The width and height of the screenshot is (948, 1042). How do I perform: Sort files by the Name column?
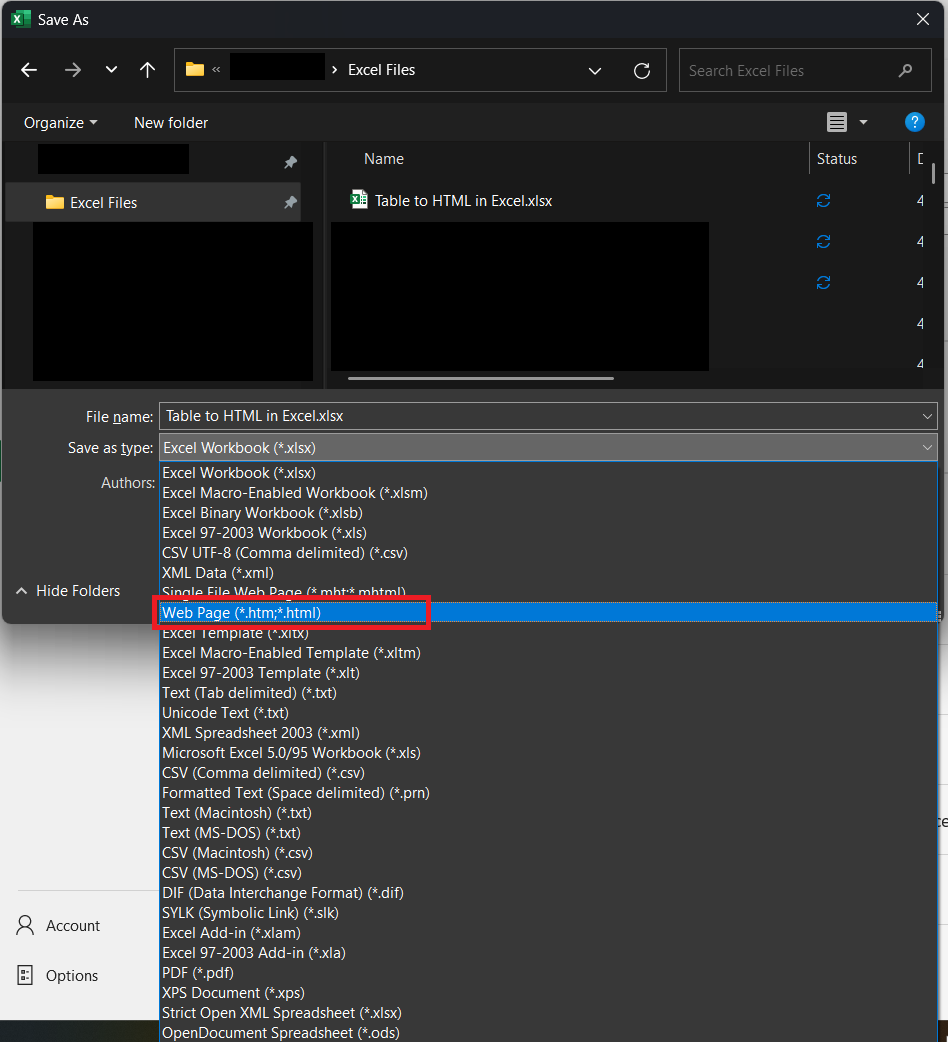click(x=383, y=159)
